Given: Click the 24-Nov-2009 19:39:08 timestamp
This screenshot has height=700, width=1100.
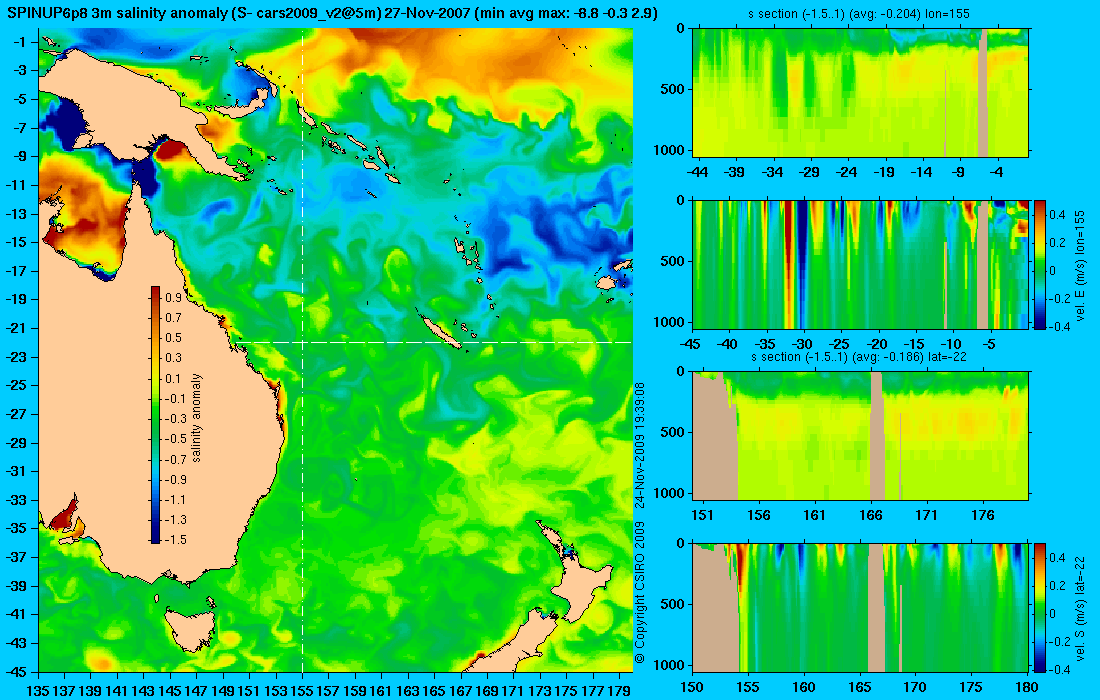Looking at the screenshot, I should click(x=639, y=445).
